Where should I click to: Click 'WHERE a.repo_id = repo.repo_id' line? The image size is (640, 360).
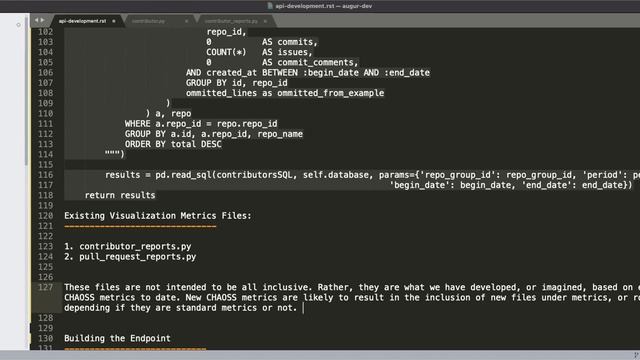(201, 124)
